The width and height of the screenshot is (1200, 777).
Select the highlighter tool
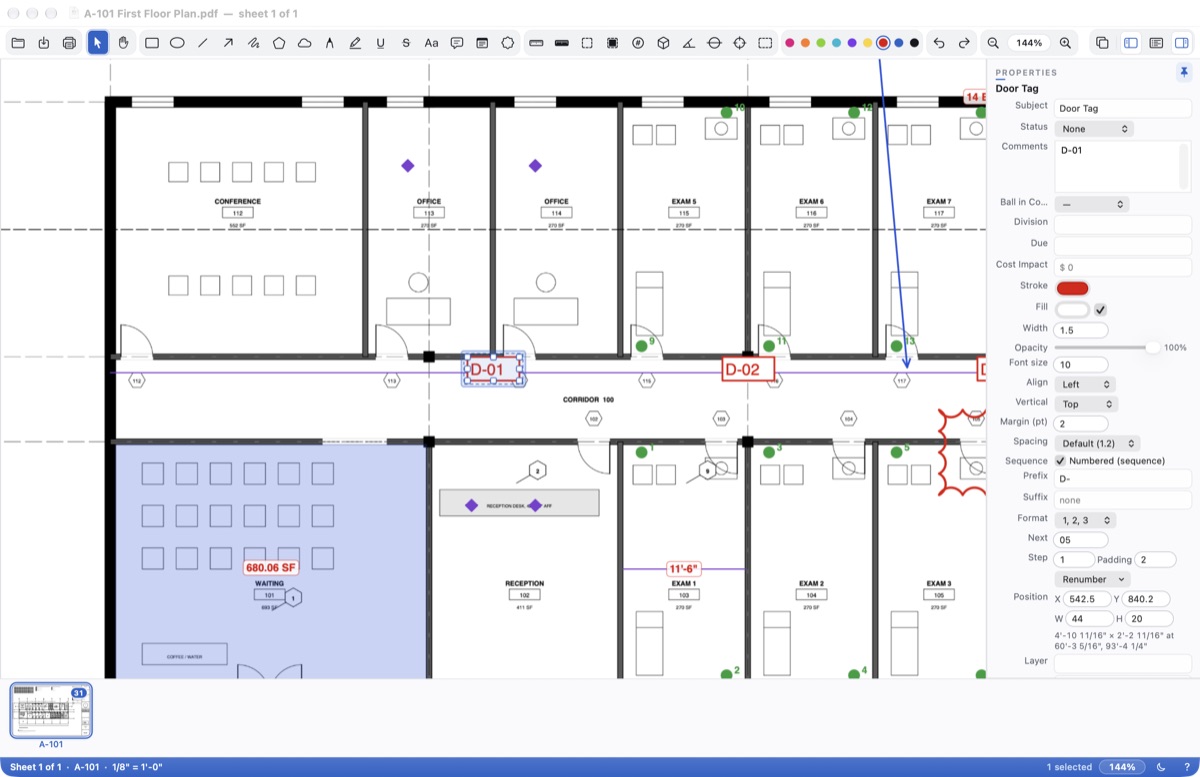coord(355,43)
